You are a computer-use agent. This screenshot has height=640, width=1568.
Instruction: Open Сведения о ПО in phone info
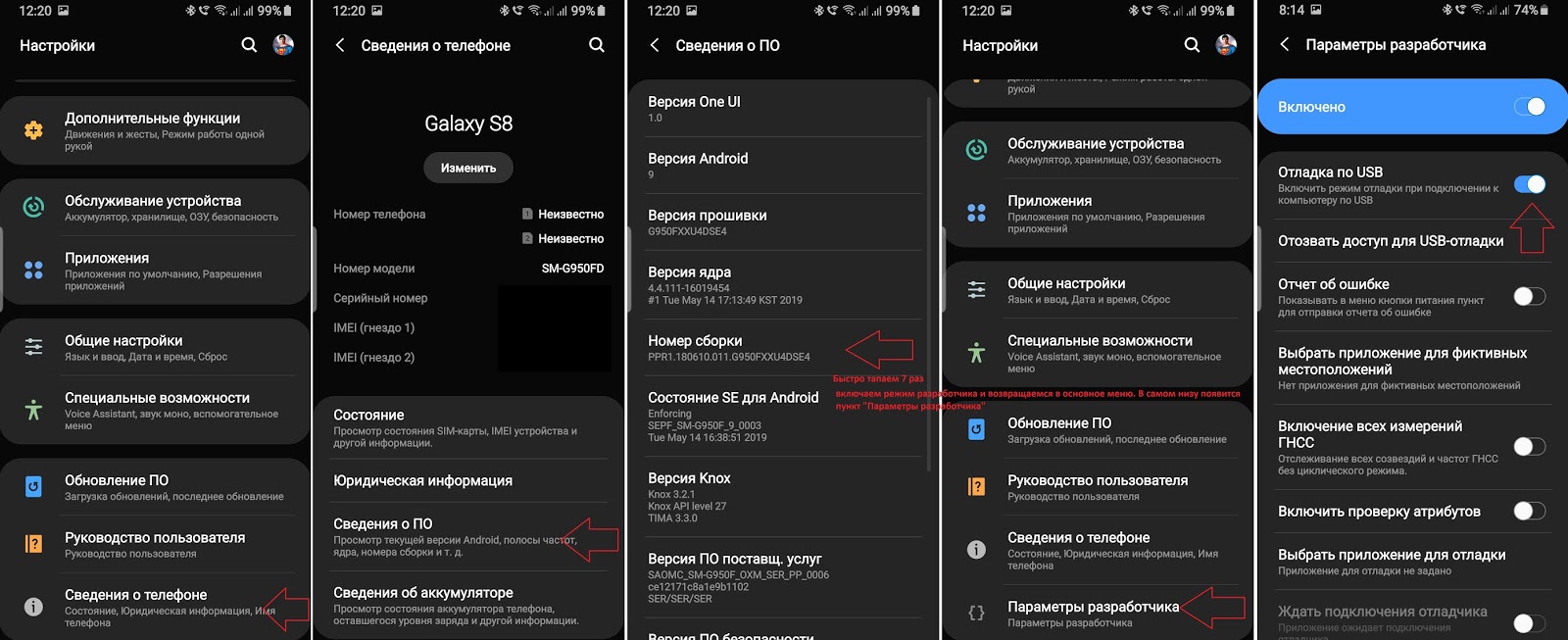(x=468, y=537)
